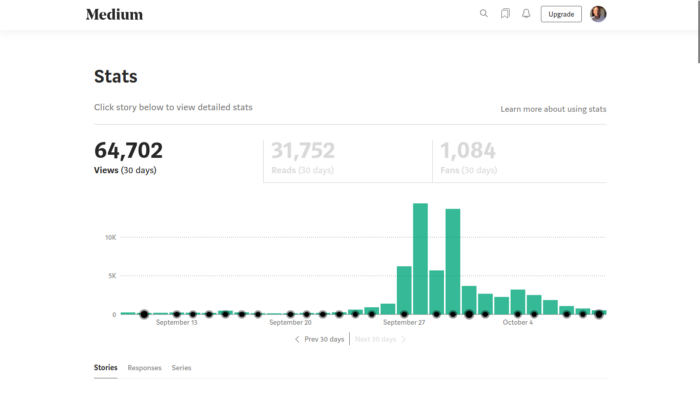
Task: Click the Upgrade button
Action: (x=561, y=14)
